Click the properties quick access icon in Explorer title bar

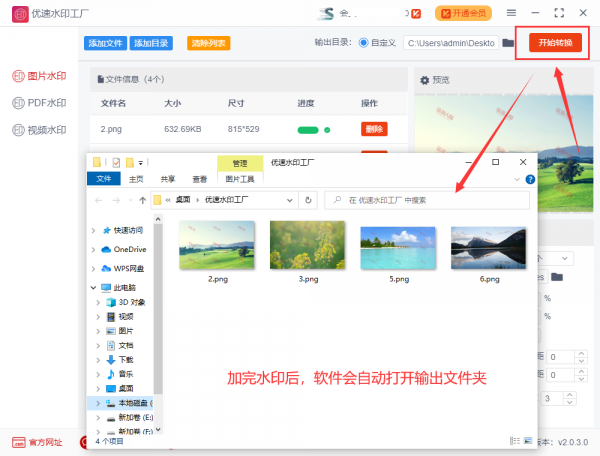click(x=116, y=163)
